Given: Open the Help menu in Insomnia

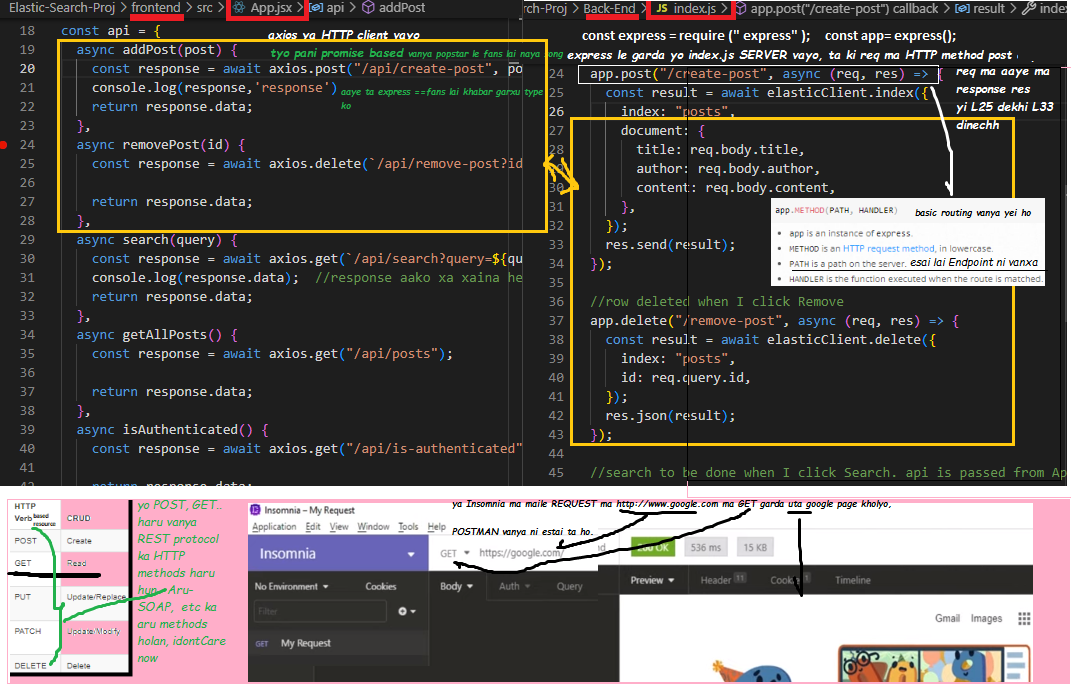Looking at the screenshot, I should [436, 527].
